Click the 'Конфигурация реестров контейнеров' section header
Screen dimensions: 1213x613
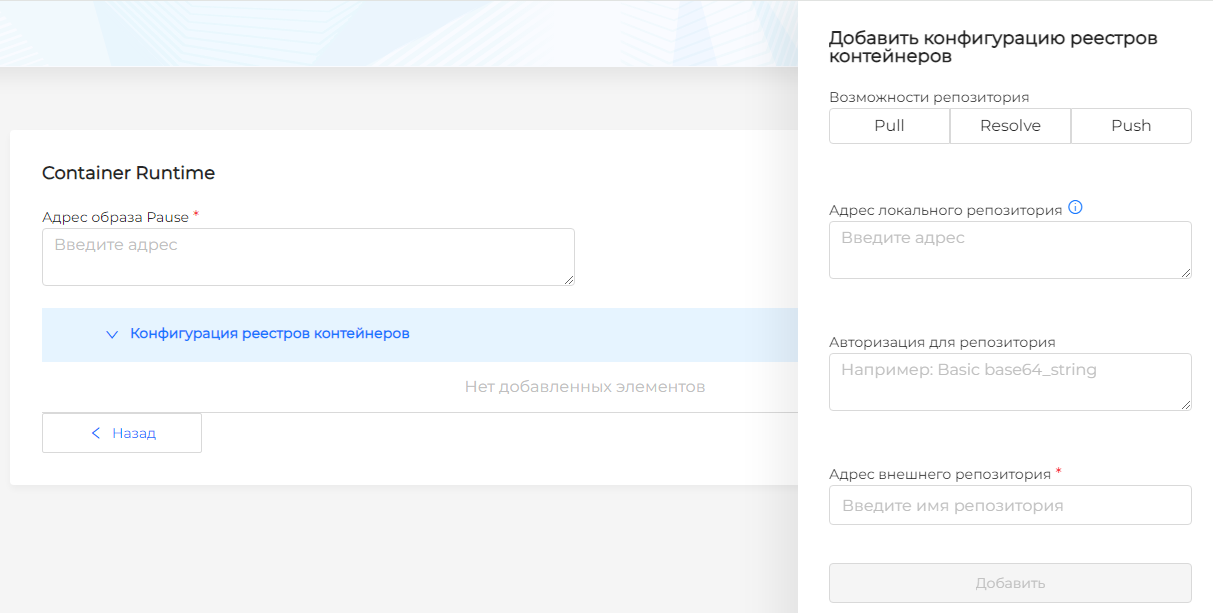270,334
